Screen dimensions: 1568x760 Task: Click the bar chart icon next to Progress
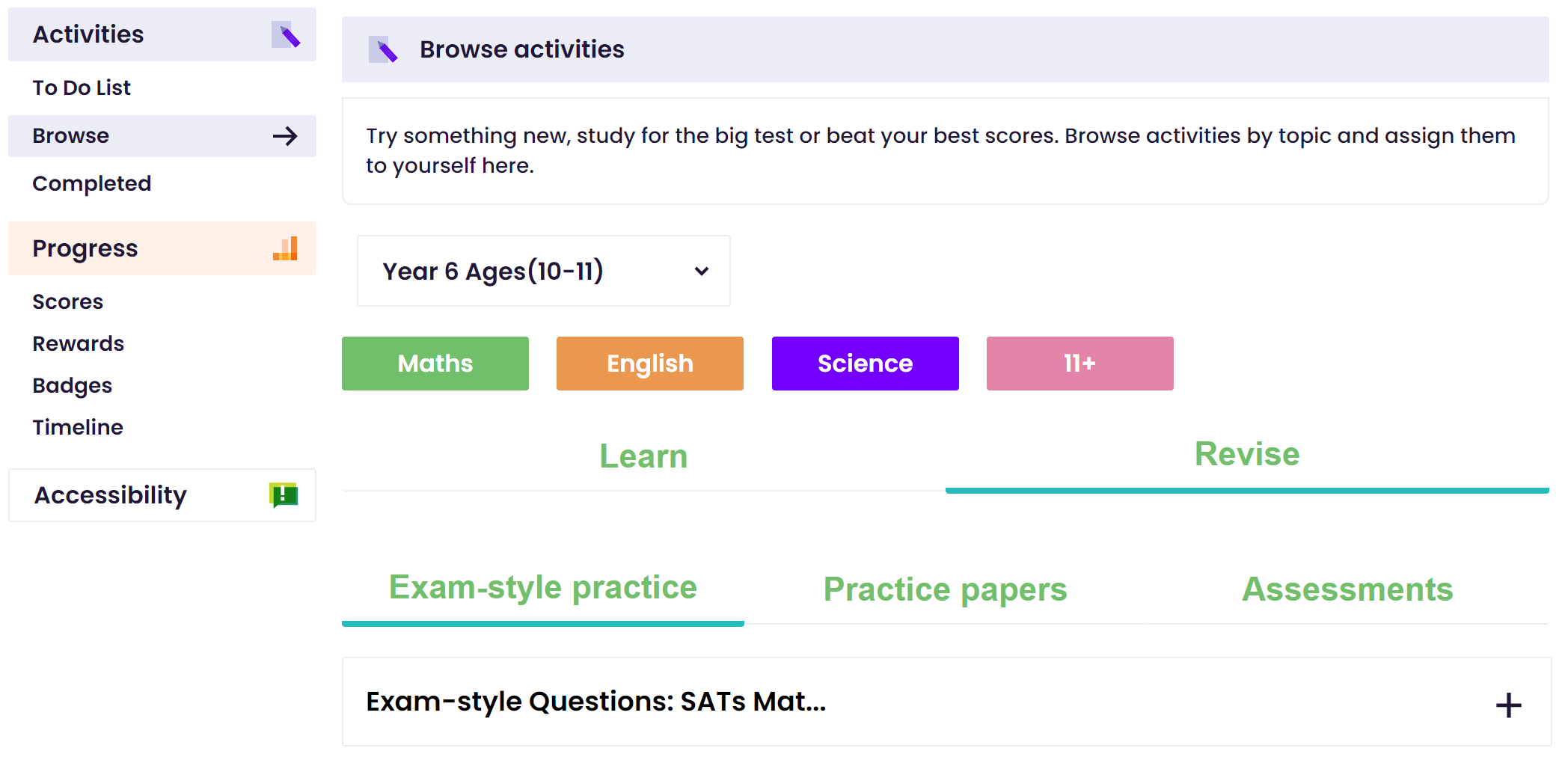(x=286, y=248)
